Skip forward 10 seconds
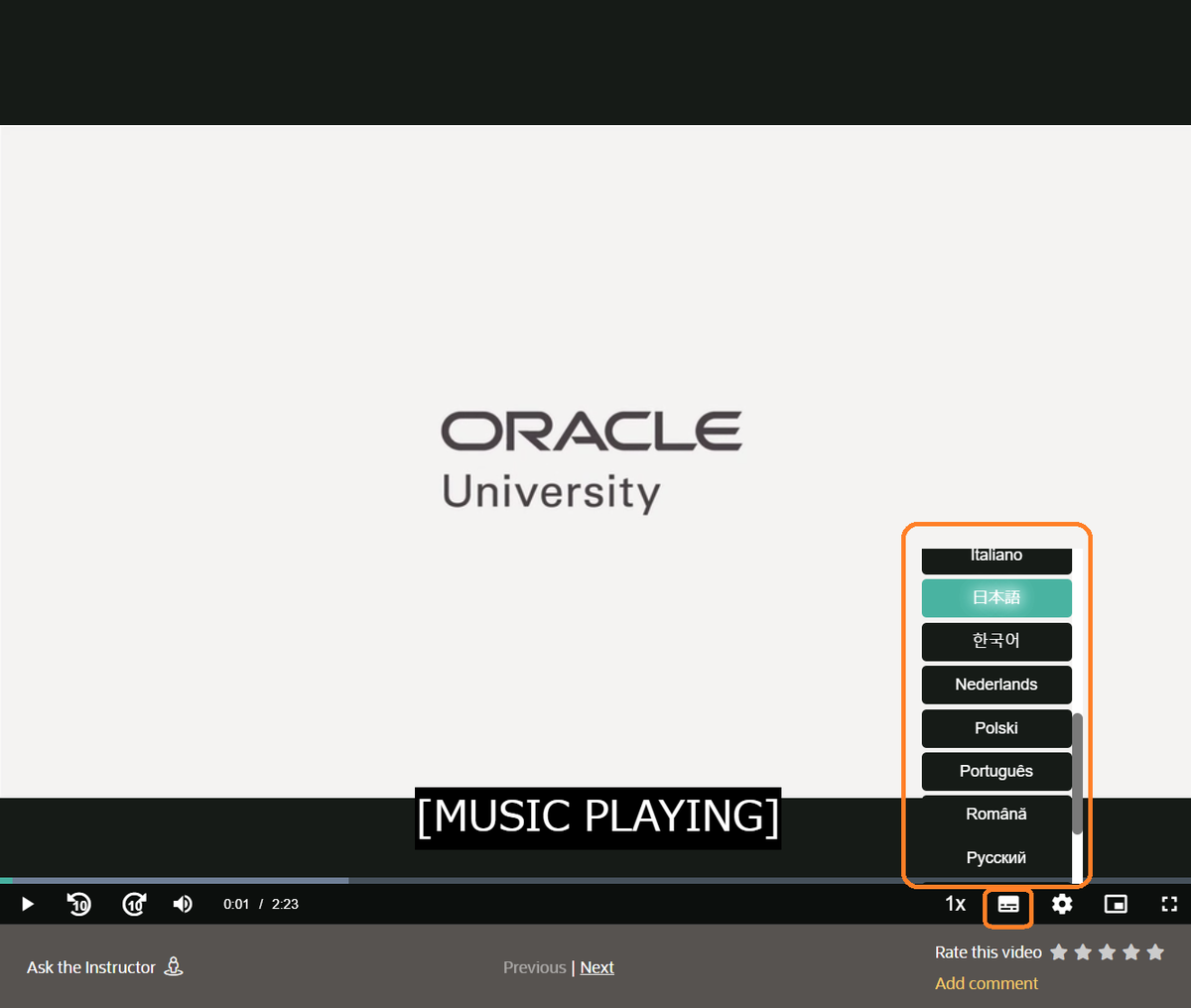 coord(134,904)
